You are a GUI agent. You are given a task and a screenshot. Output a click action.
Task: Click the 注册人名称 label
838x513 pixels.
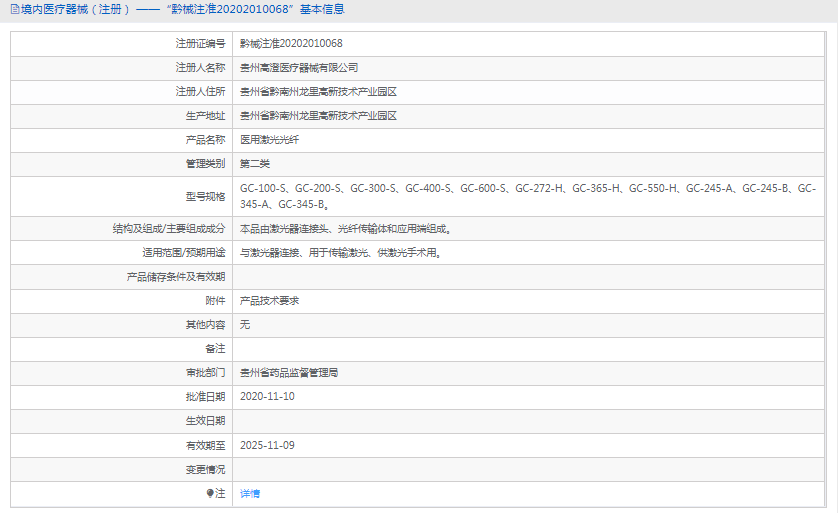200,68
